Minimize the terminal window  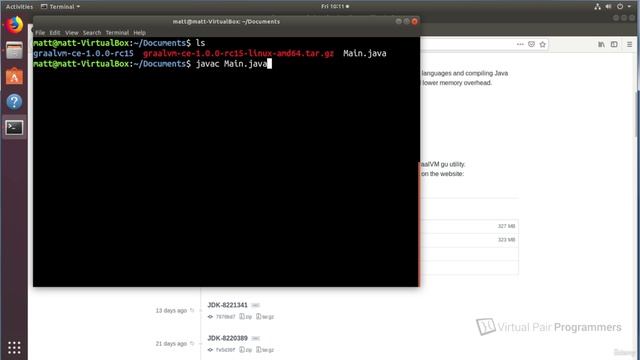click(x=399, y=21)
